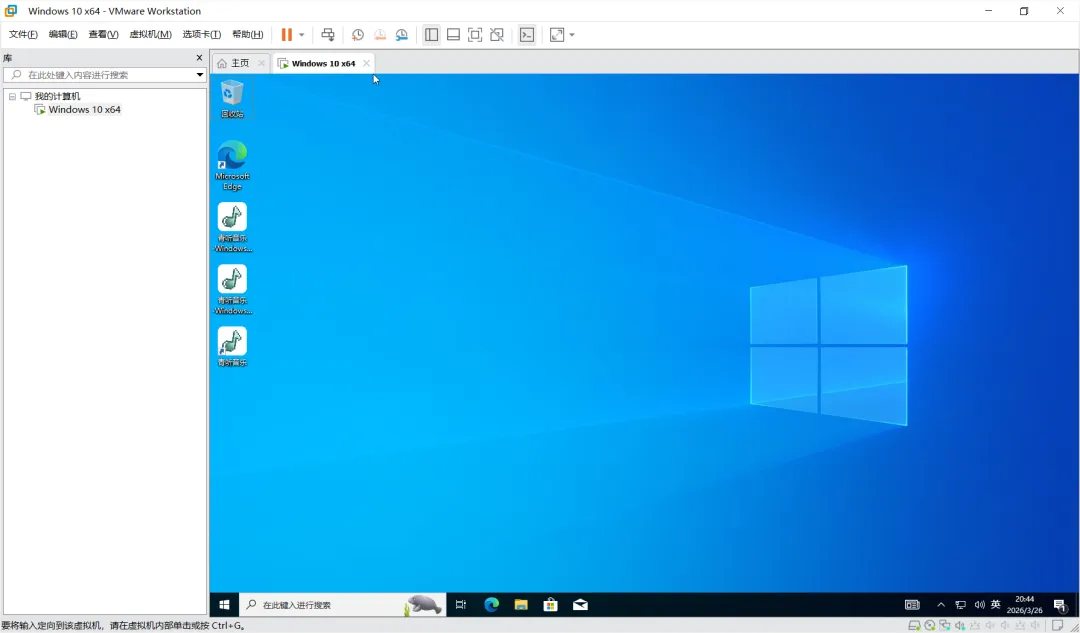1080x633 pixels.
Task: Toggle the console view button
Action: 527,34
